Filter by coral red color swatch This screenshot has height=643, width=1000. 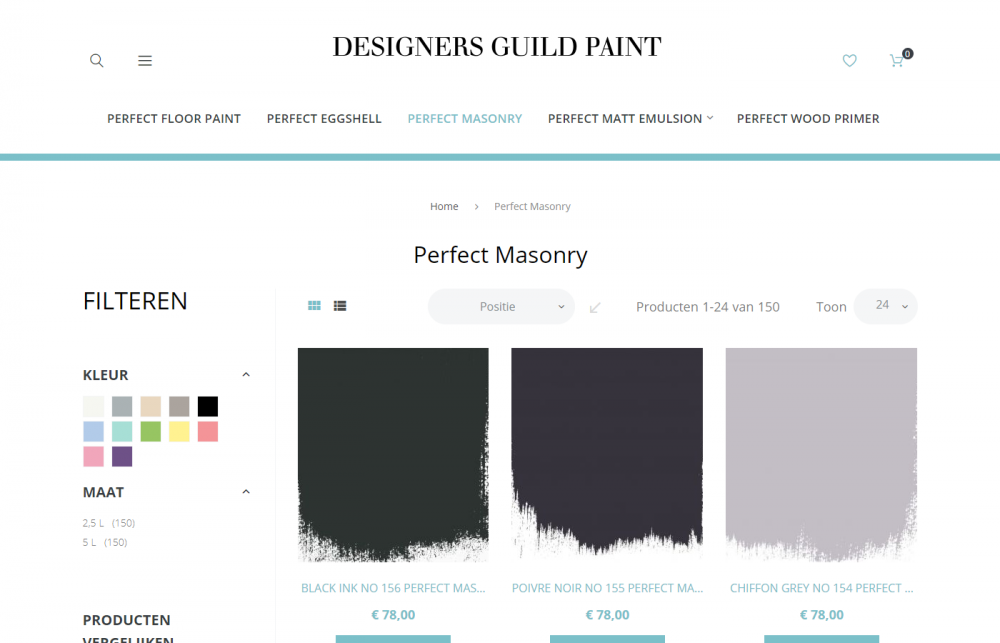208,431
